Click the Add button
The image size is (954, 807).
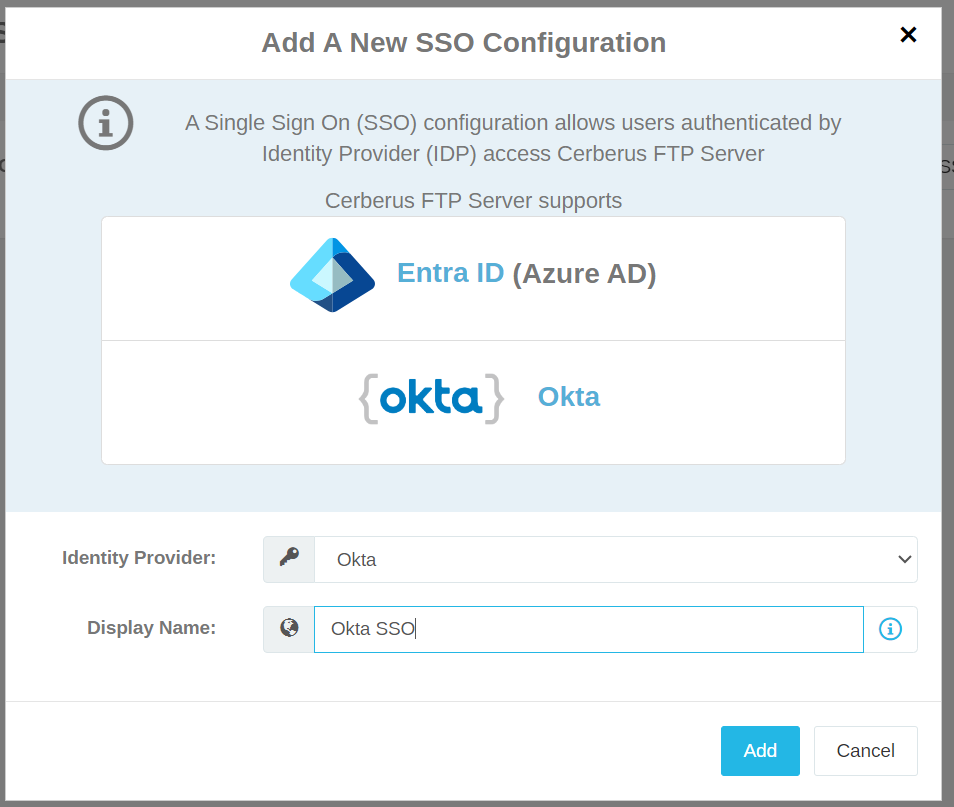coord(760,750)
